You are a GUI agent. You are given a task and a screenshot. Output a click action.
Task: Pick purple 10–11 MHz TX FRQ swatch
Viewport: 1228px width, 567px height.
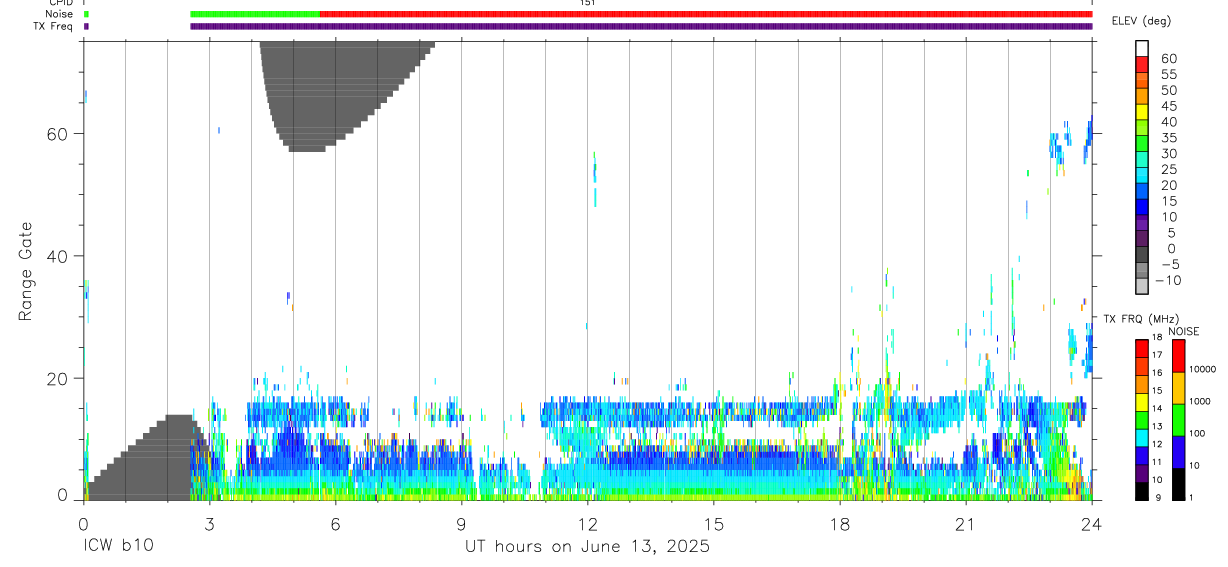[1142, 472]
